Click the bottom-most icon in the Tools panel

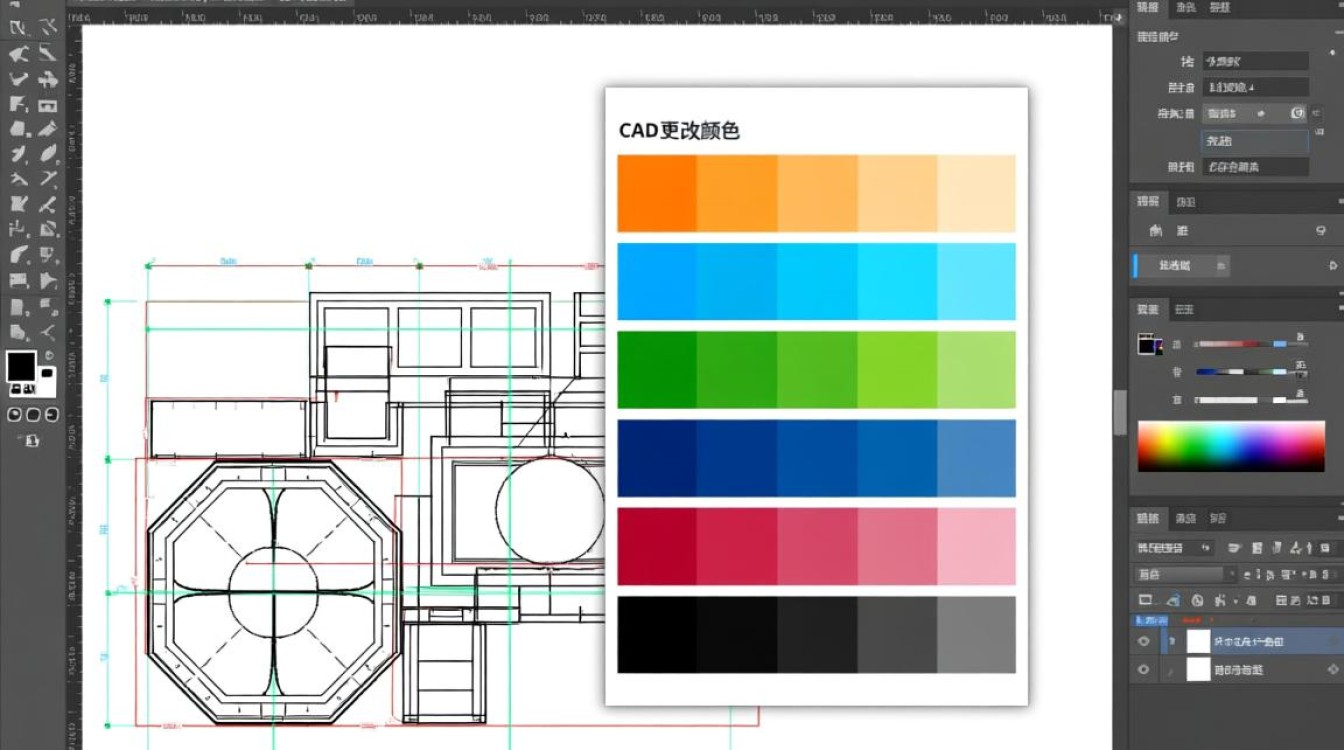point(32,440)
